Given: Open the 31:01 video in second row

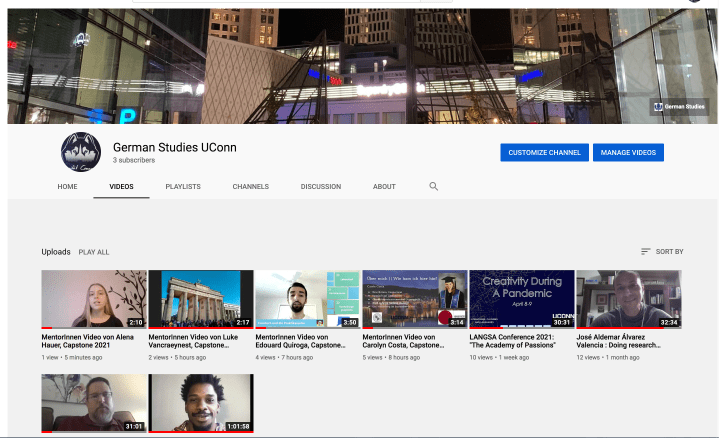Looking at the screenshot, I should (93, 403).
